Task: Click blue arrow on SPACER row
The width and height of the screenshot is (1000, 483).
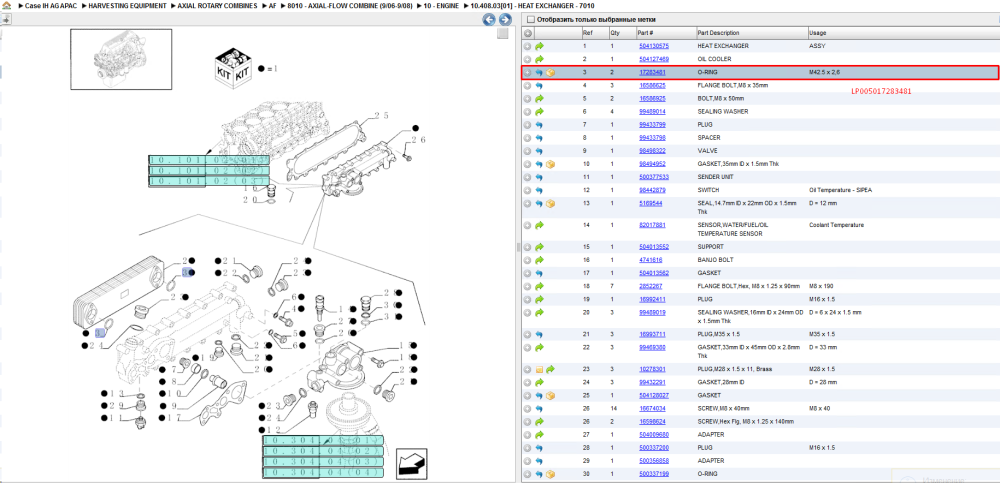Action: pyautogui.click(x=539, y=138)
